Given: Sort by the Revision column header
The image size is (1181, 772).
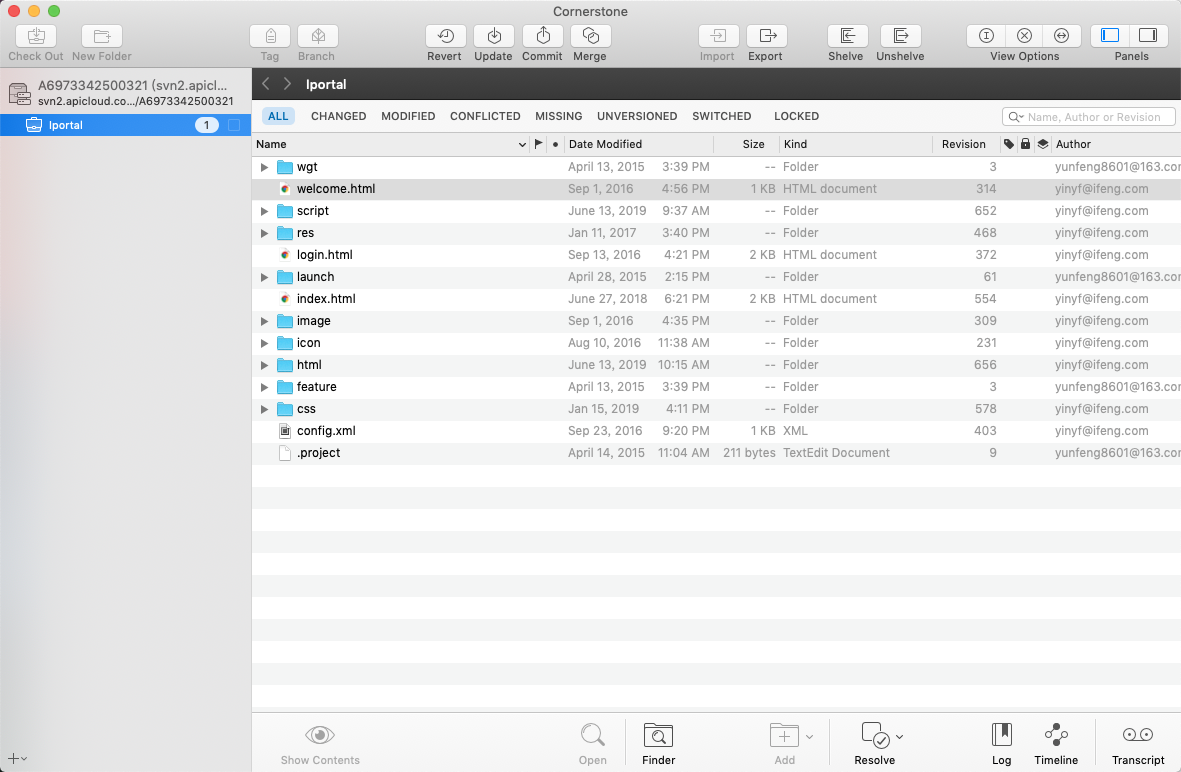Looking at the screenshot, I should click(966, 144).
